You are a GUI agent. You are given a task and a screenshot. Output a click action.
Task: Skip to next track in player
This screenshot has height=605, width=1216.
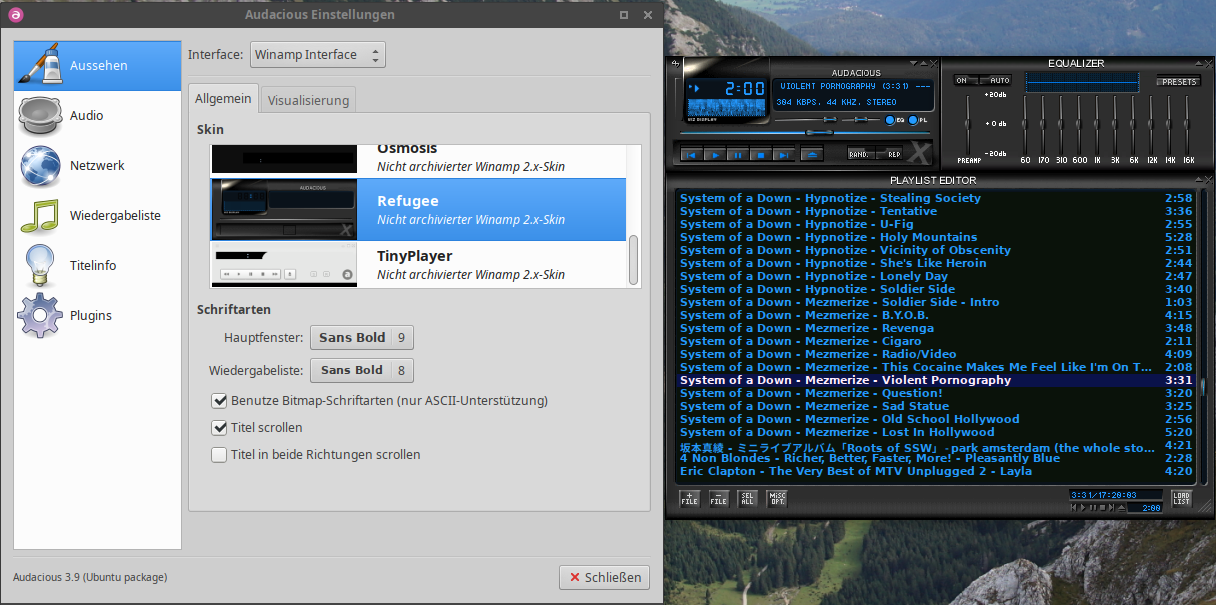click(x=784, y=155)
